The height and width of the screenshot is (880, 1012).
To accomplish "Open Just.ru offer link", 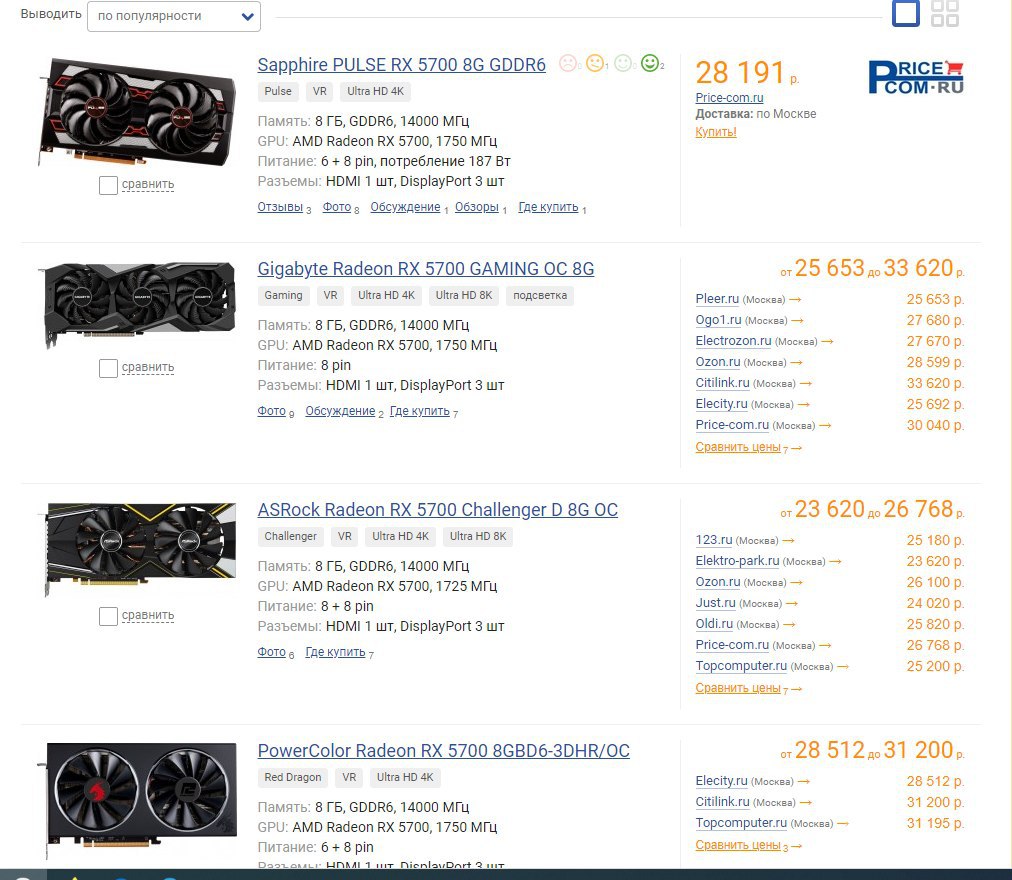I will click(x=715, y=603).
